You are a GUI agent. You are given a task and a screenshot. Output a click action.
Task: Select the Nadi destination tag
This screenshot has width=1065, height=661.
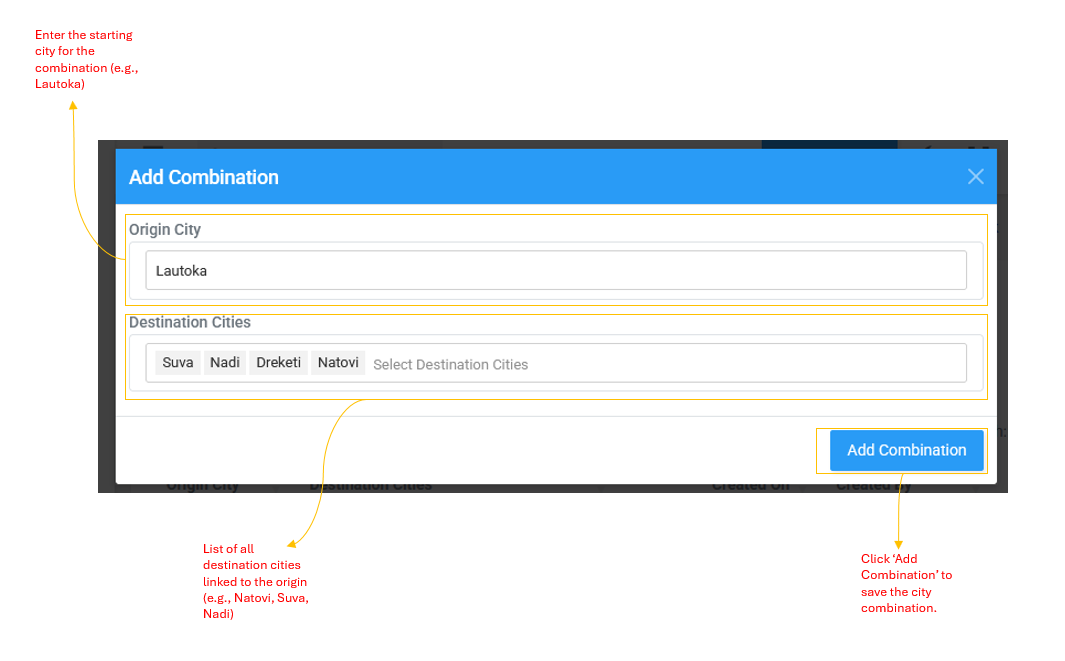point(225,363)
